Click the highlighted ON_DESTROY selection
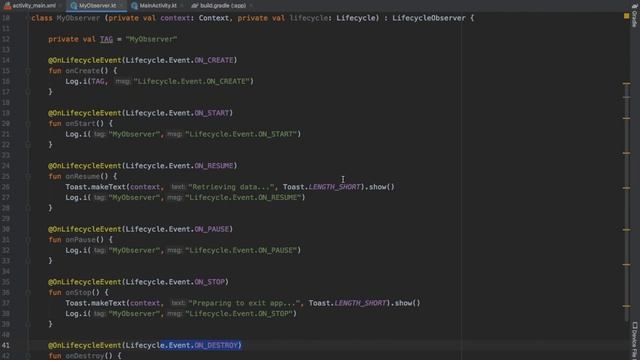This screenshot has height=360, width=640. [x=201, y=345]
